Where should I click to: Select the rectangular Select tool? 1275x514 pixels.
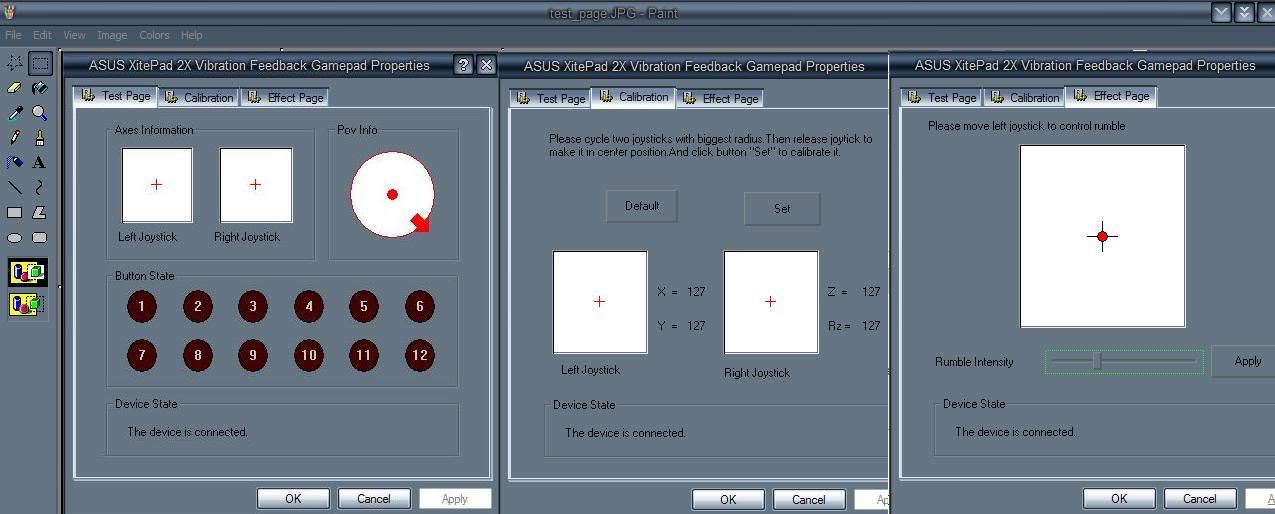click(x=40, y=63)
